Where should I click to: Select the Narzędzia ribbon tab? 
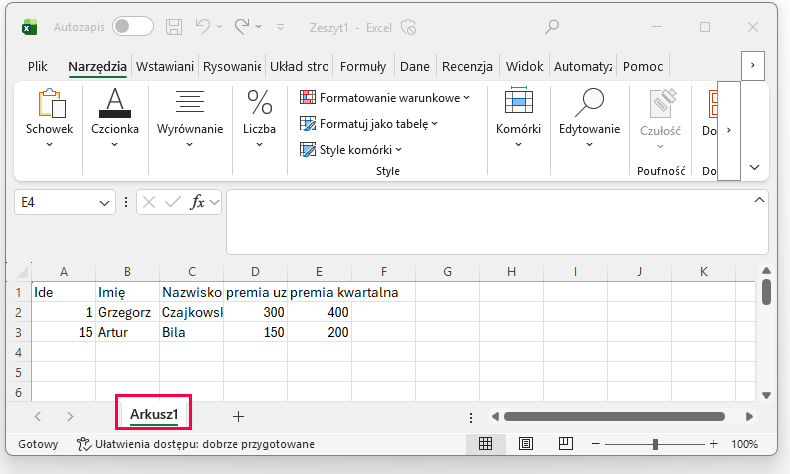coord(97,66)
